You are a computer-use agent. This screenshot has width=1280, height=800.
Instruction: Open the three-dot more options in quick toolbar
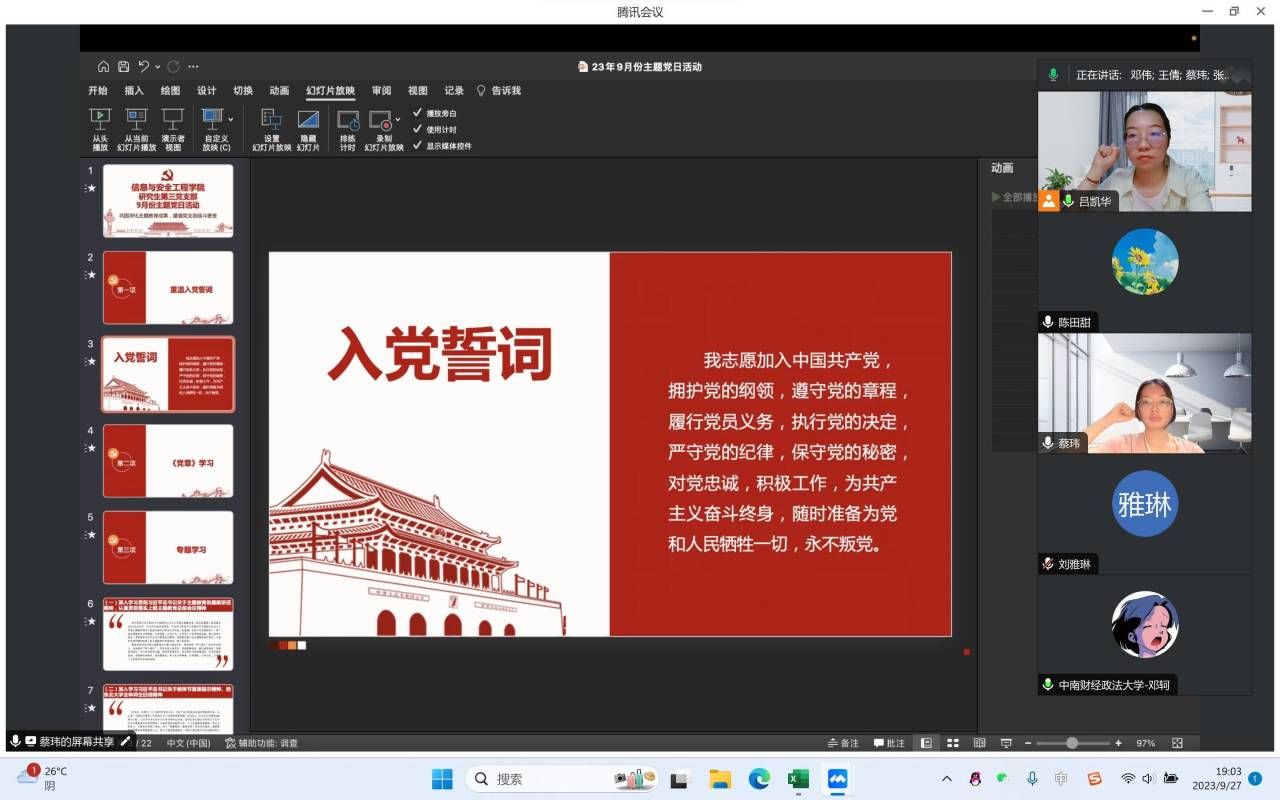pos(193,67)
